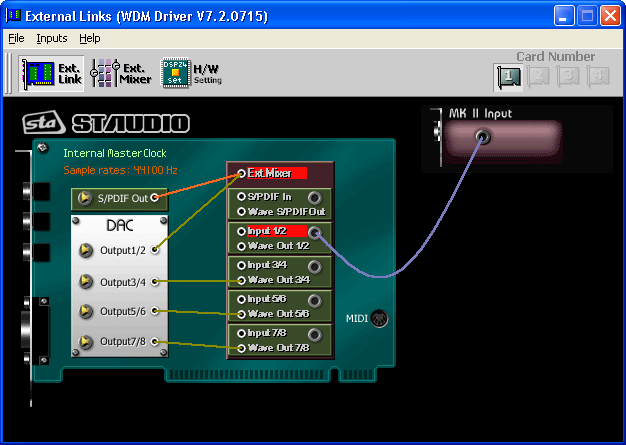The image size is (626, 445).
Task: Select Wave Out 1/2 source radio
Action: point(241,246)
